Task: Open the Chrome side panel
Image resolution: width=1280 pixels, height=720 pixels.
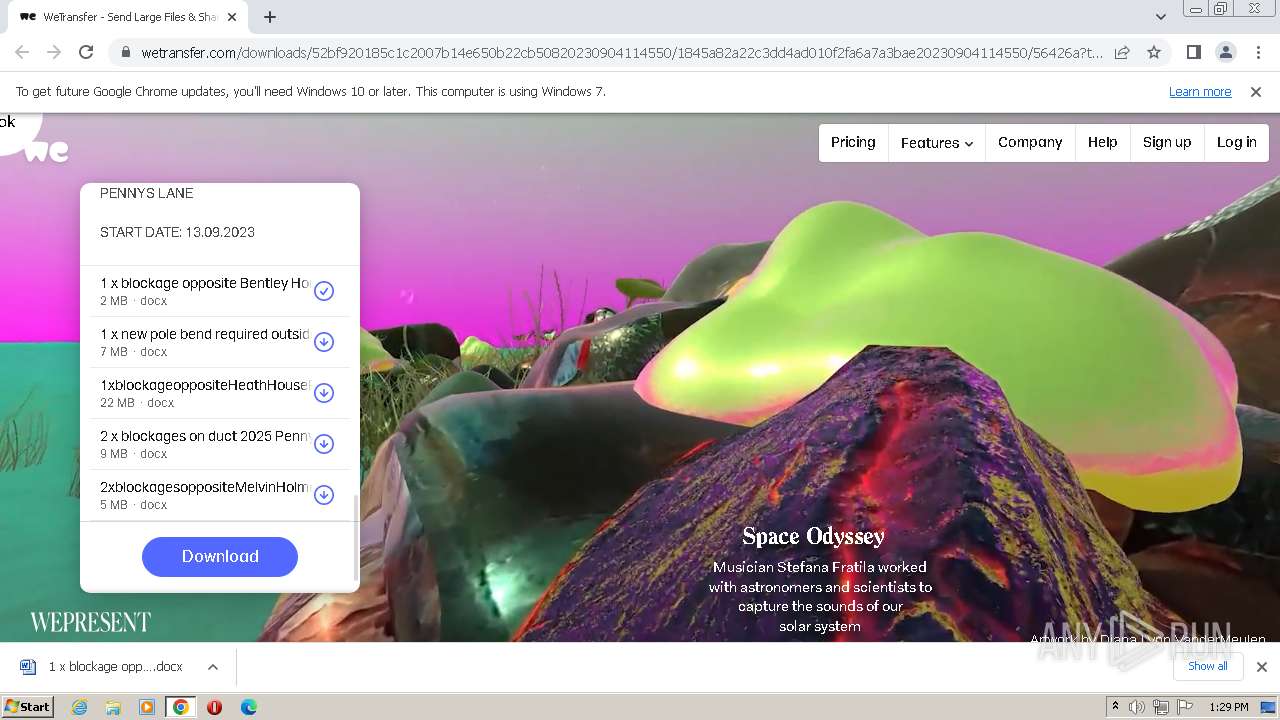Action: click(x=1193, y=52)
